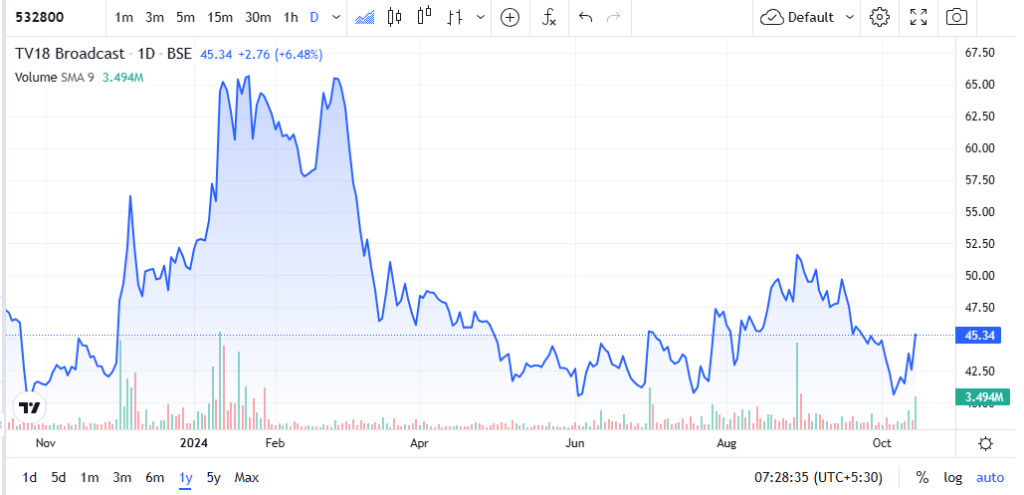Select the area chart style icon
The height and width of the screenshot is (495, 1024).
[x=364, y=18]
